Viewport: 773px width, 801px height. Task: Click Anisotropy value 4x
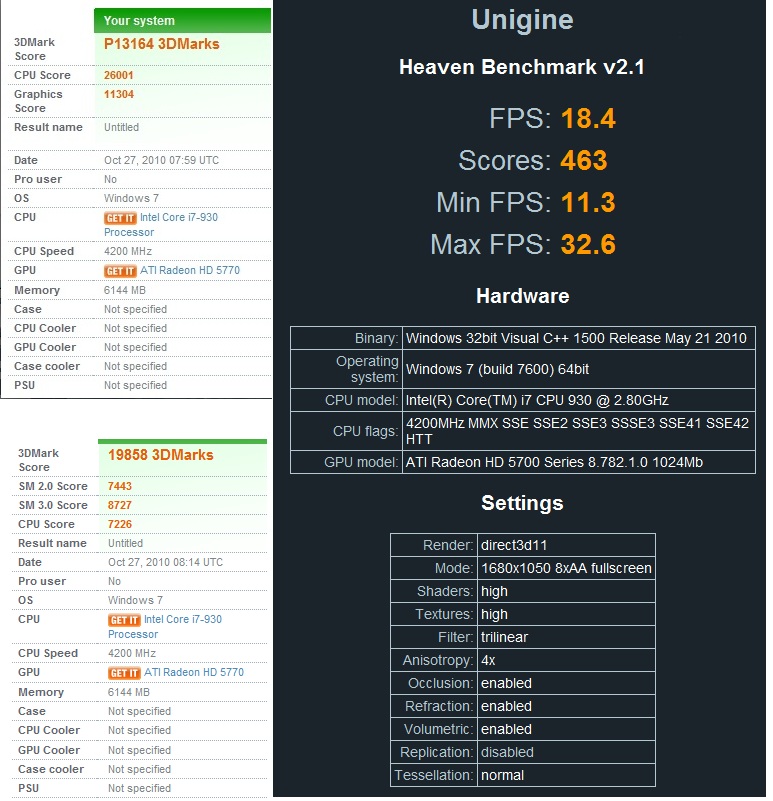pyautogui.click(x=566, y=660)
